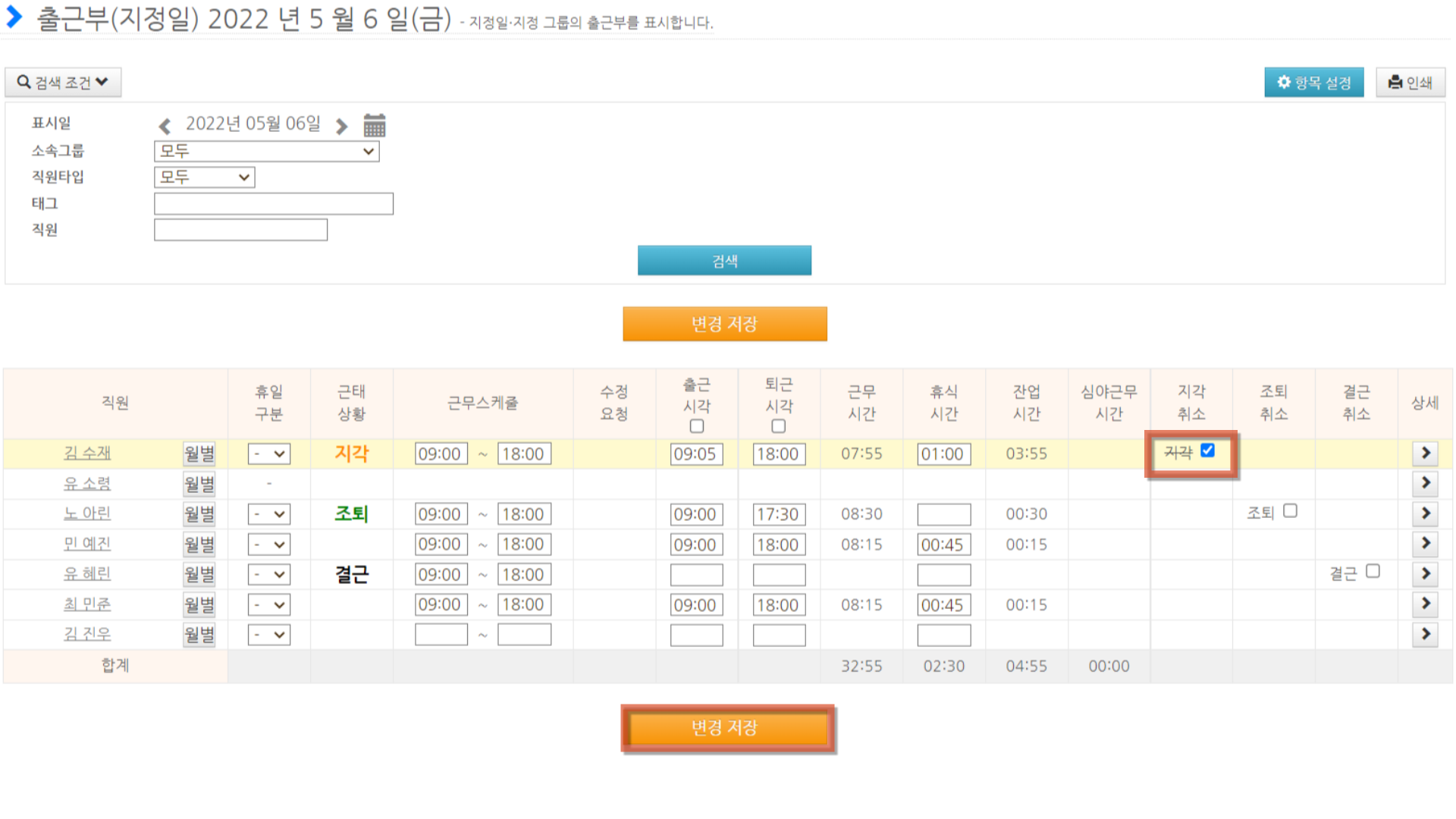Click the 인쇄 print button
The height and width of the screenshot is (819, 1456).
pyautogui.click(x=1410, y=83)
